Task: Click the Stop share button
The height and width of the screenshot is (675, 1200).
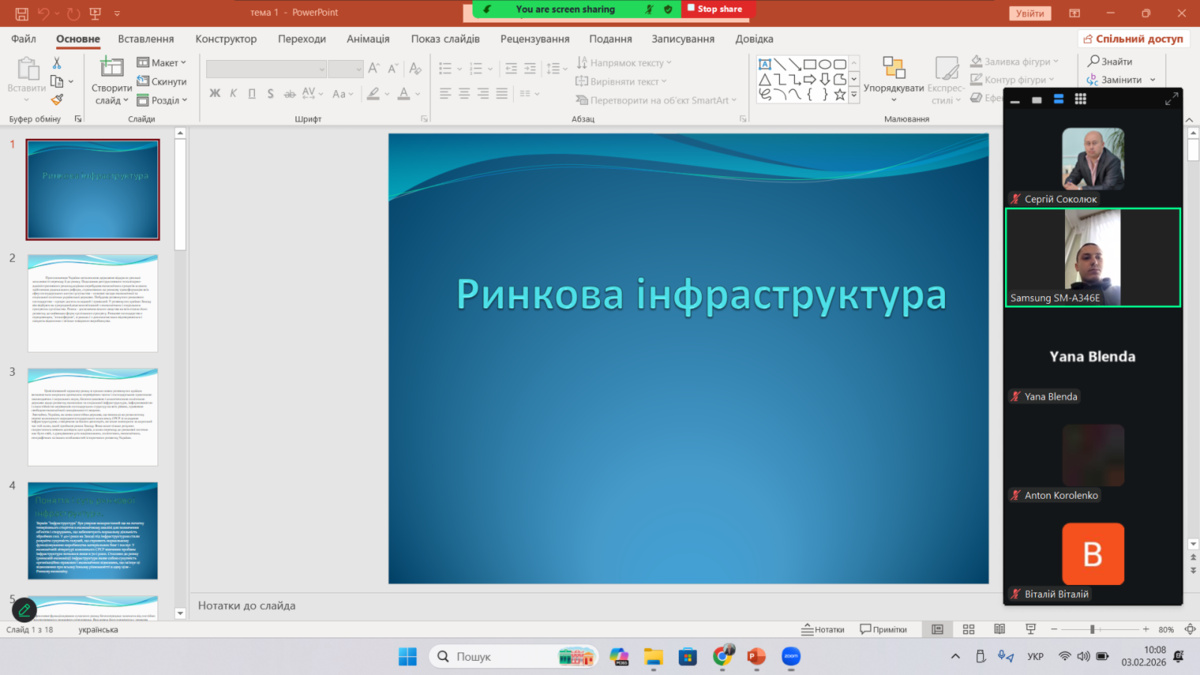Action: (715, 9)
